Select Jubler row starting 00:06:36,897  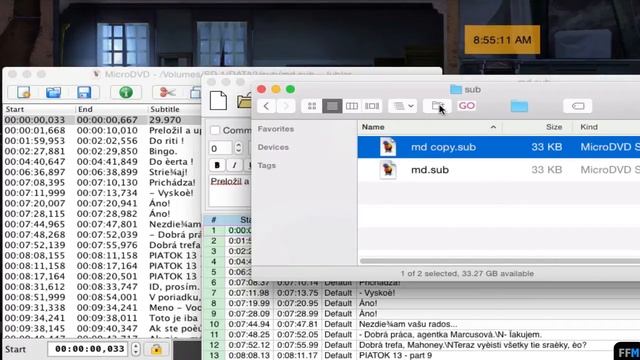pyautogui.click(x=102, y=172)
